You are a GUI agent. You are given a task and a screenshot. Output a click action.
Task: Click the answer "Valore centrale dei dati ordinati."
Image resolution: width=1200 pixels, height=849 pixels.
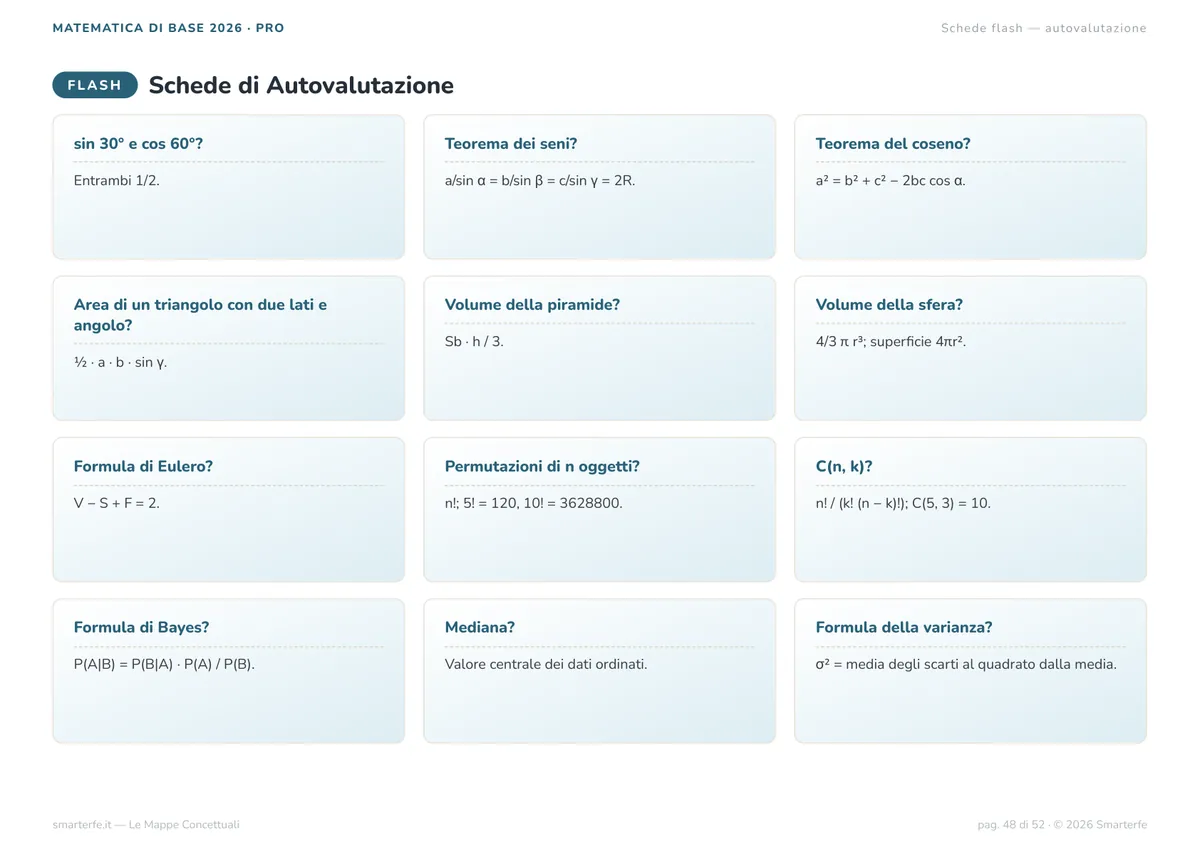tap(546, 665)
